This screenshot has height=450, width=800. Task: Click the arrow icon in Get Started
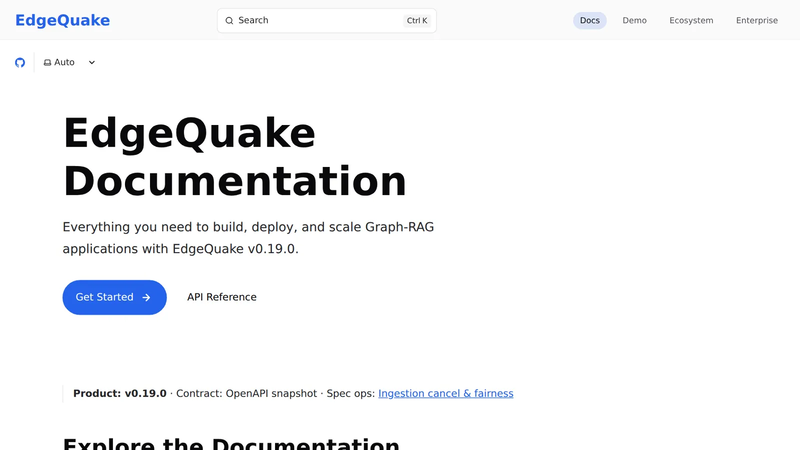tap(146, 297)
